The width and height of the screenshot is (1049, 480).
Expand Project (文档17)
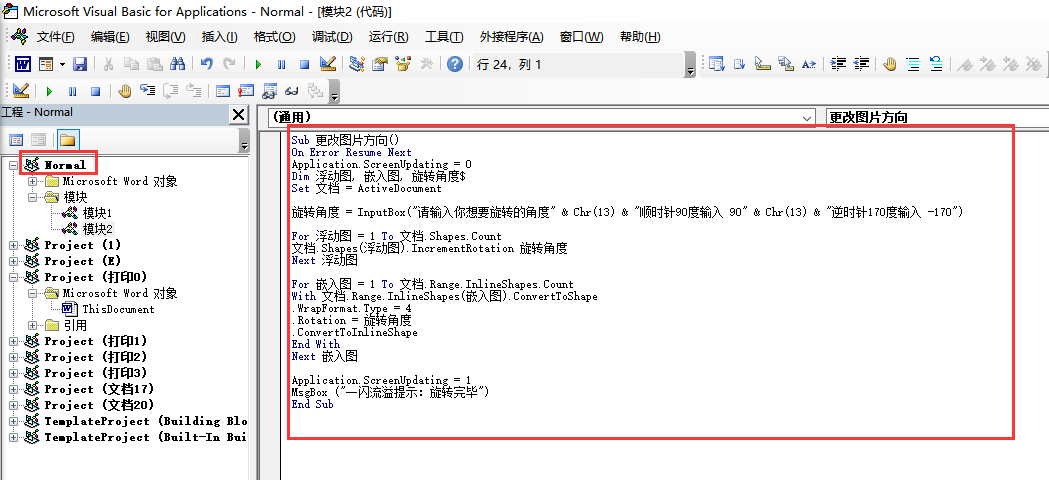click(13, 389)
